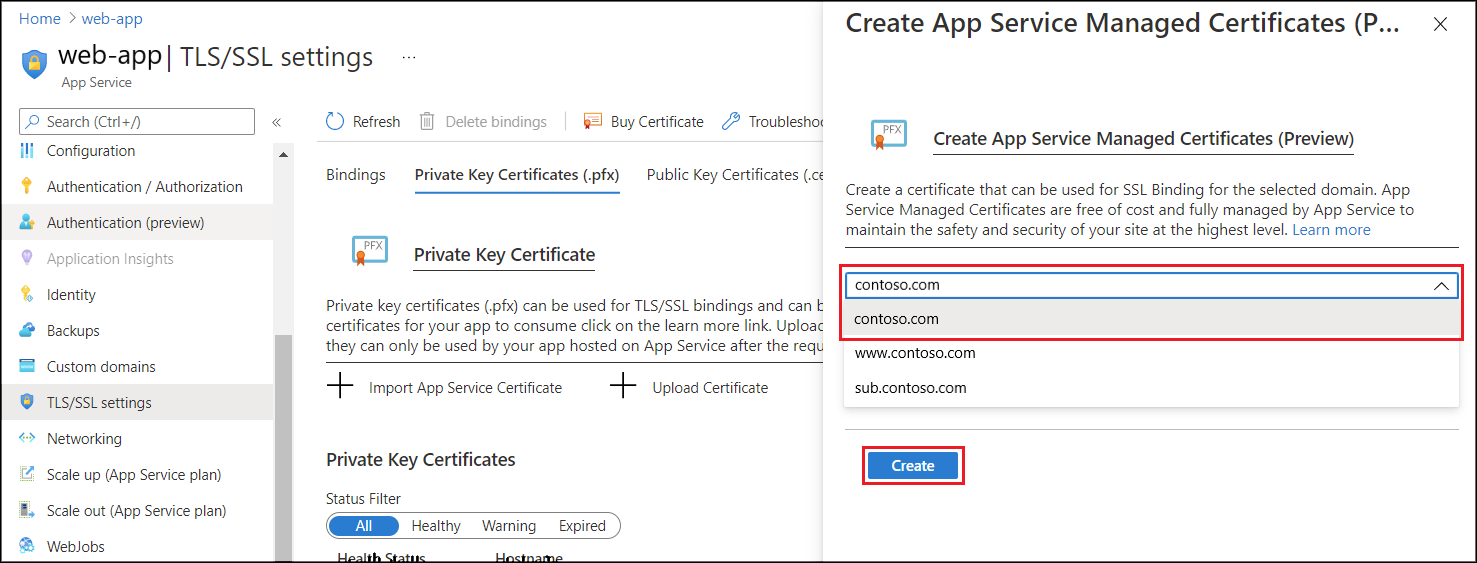Click the Buy Certificate icon

click(592, 121)
